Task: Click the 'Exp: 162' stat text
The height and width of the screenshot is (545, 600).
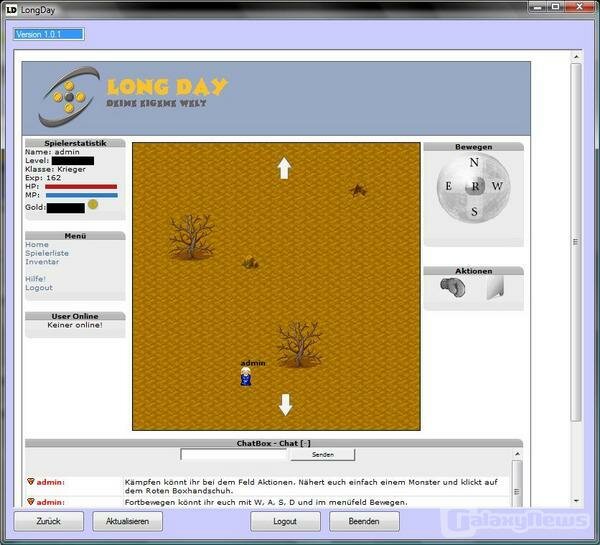Action: pos(43,178)
